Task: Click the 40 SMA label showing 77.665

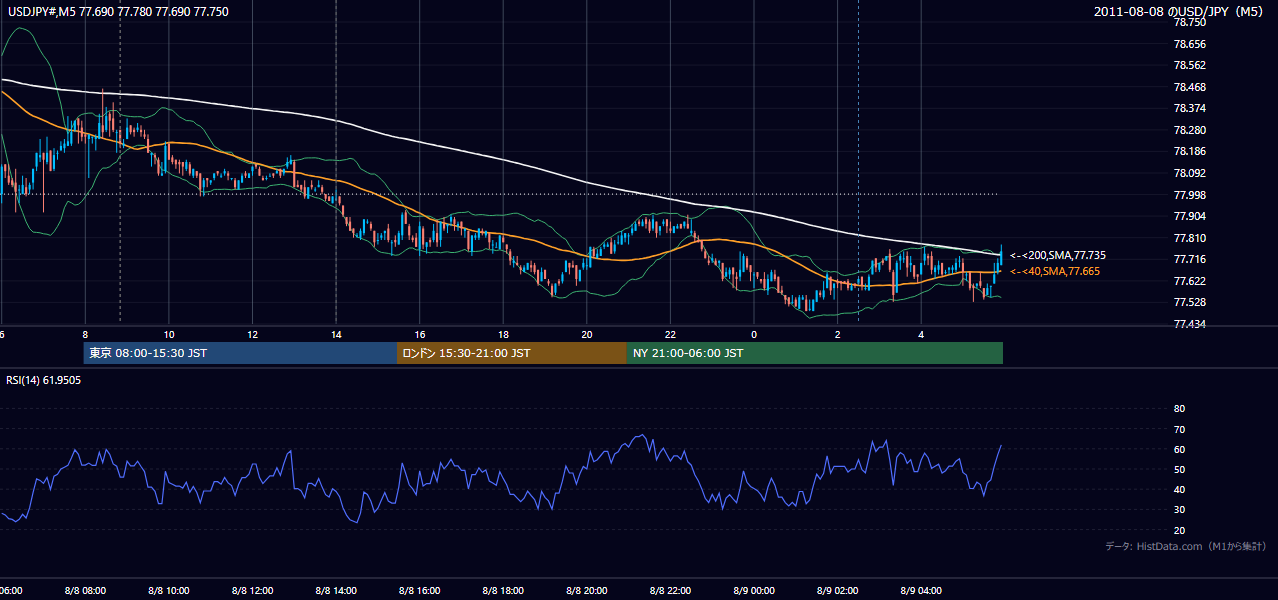Action: pyautogui.click(x=1055, y=271)
